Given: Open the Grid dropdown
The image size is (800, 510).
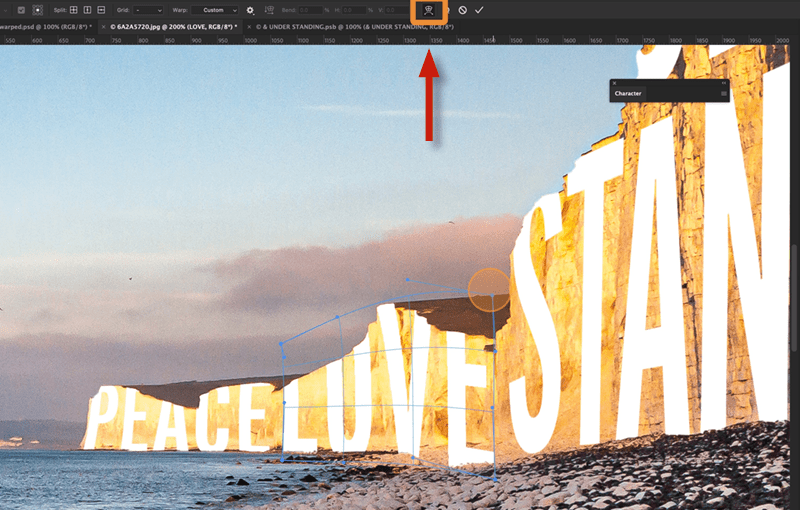Looking at the screenshot, I should coord(150,9).
